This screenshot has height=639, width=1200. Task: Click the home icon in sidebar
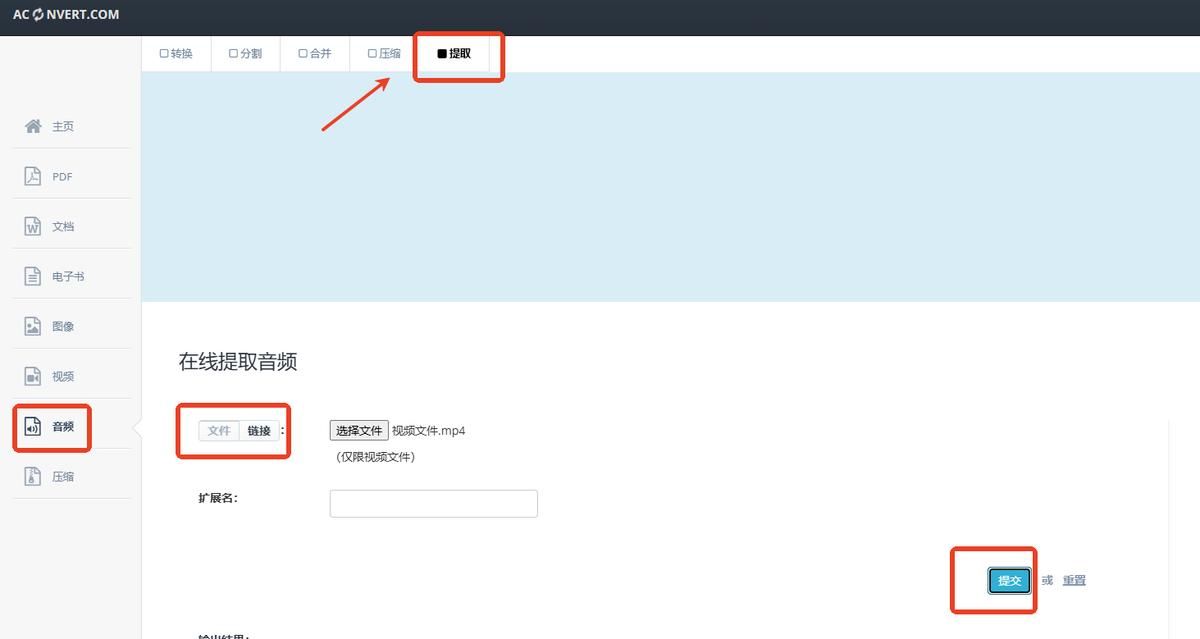pyautogui.click(x=33, y=126)
